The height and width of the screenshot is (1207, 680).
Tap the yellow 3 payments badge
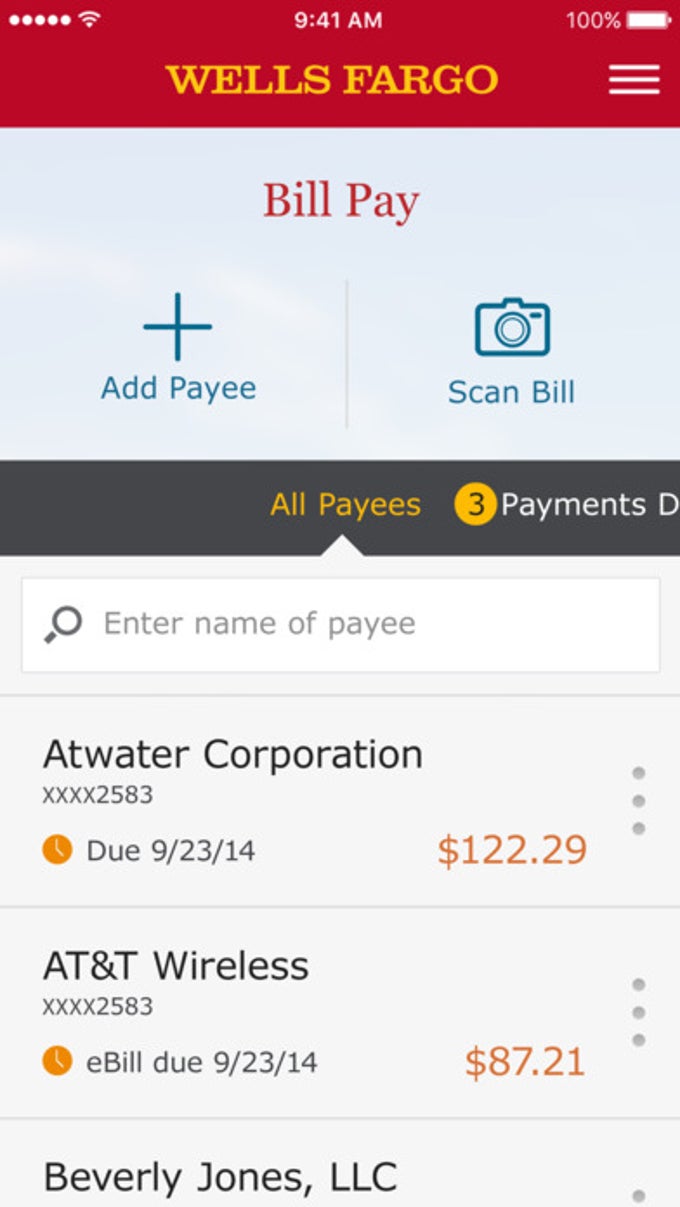click(x=475, y=505)
